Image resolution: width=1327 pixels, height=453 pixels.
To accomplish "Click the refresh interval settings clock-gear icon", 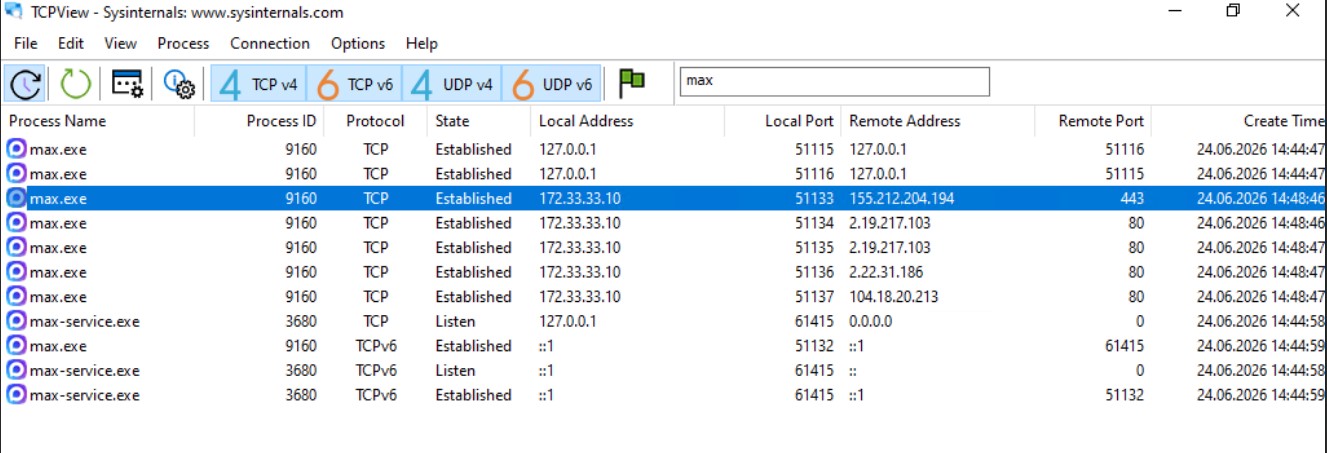I will click(x=179, y=84).
